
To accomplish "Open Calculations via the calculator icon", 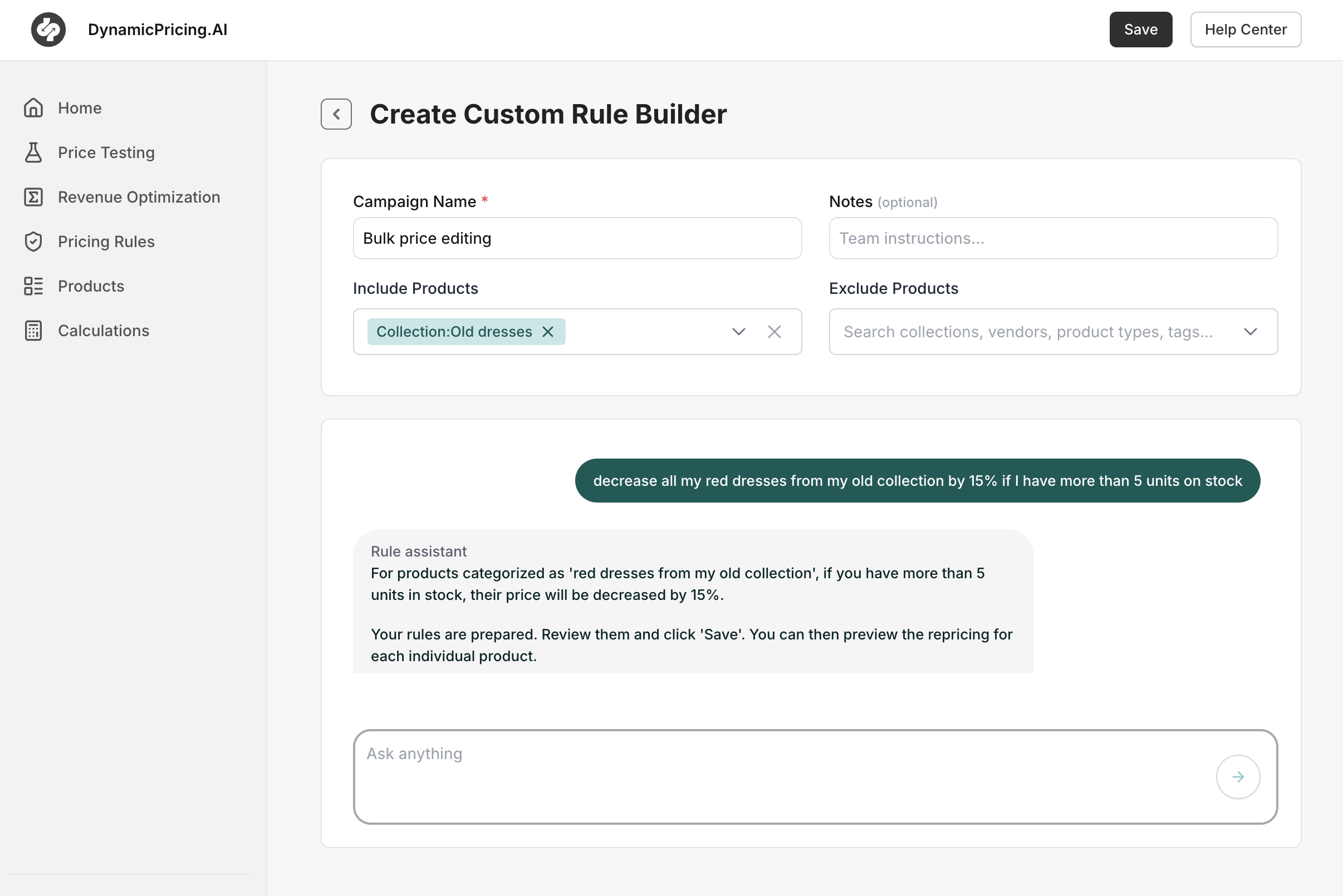I will point(33,330).
